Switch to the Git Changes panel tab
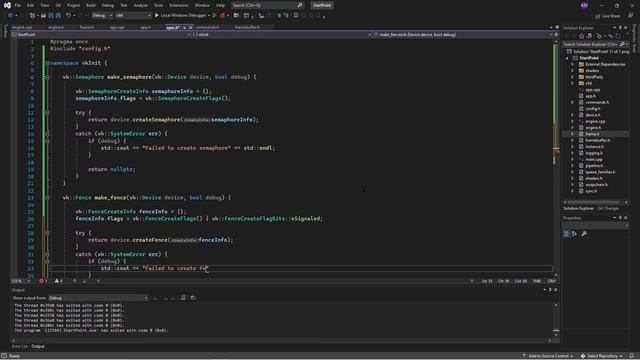640x360 pixels. coord(608,209)
